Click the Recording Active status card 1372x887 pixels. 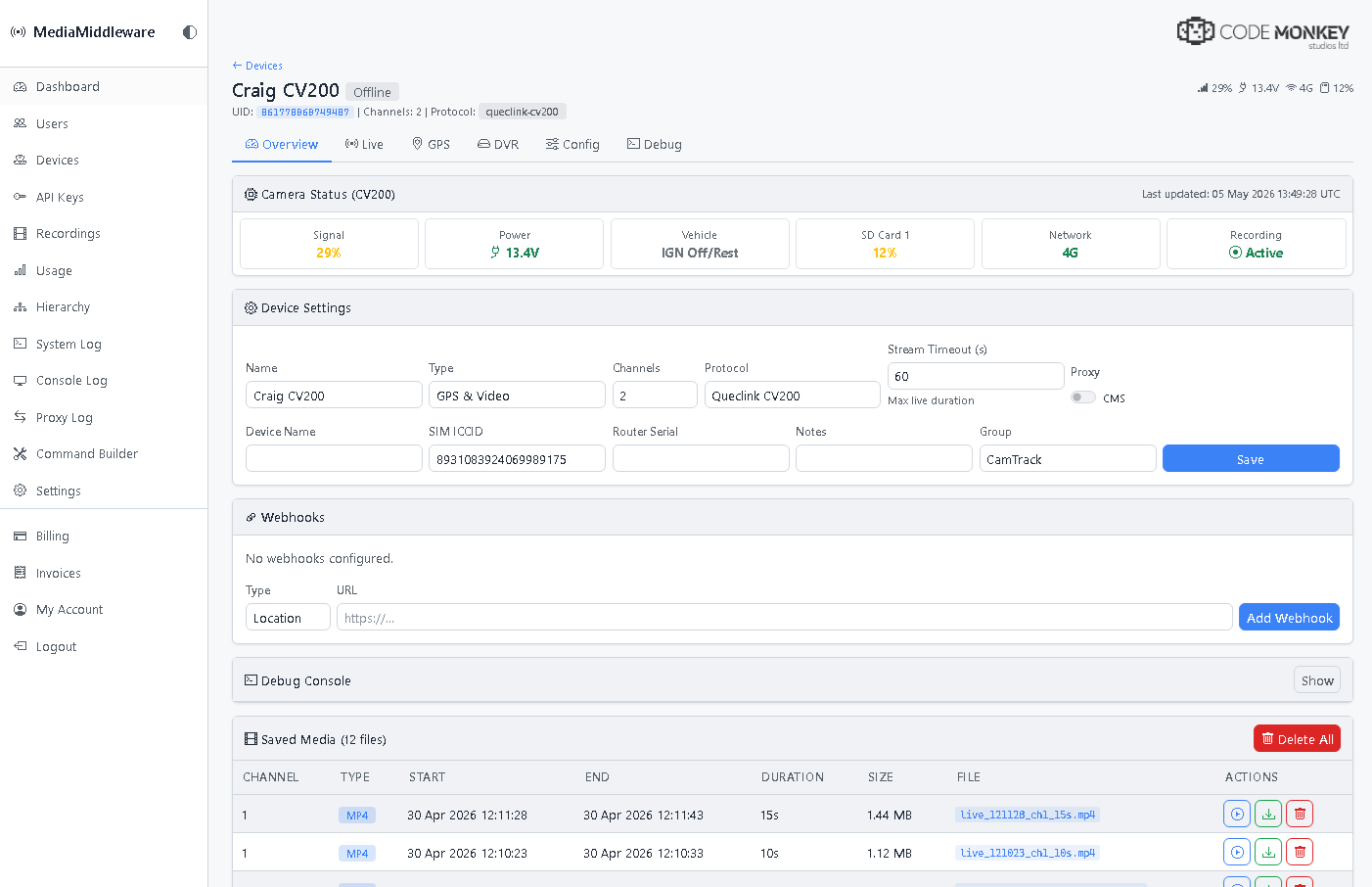[1257, 244]
